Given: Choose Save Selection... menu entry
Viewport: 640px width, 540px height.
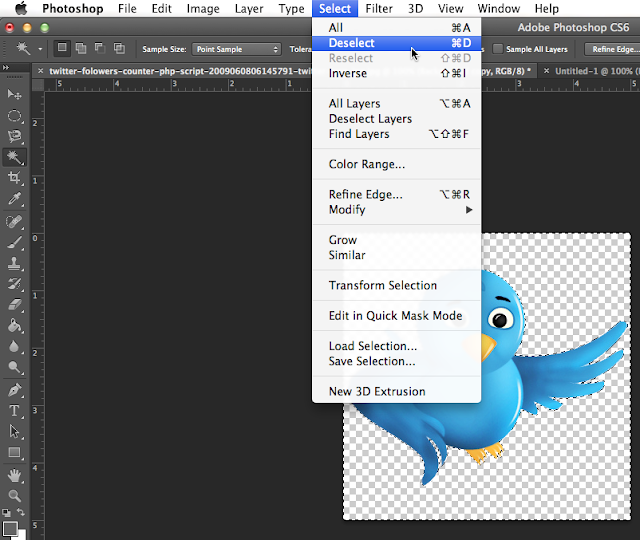Looking at the screenshot, I should pos(397,361).
